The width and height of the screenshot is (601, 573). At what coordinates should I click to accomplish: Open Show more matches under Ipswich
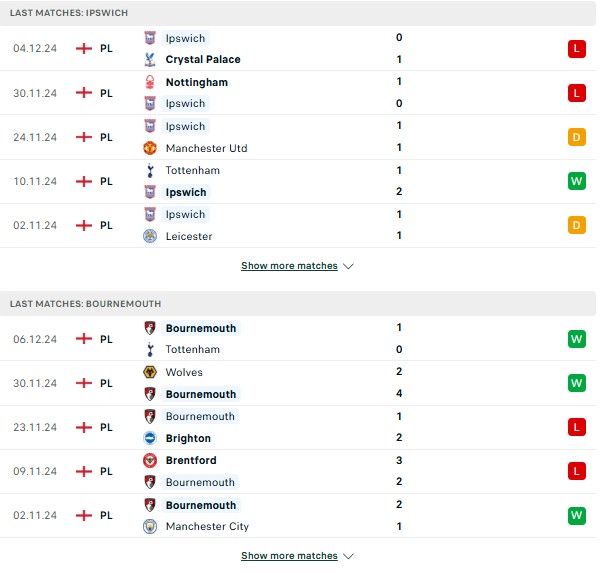[289, 266]
